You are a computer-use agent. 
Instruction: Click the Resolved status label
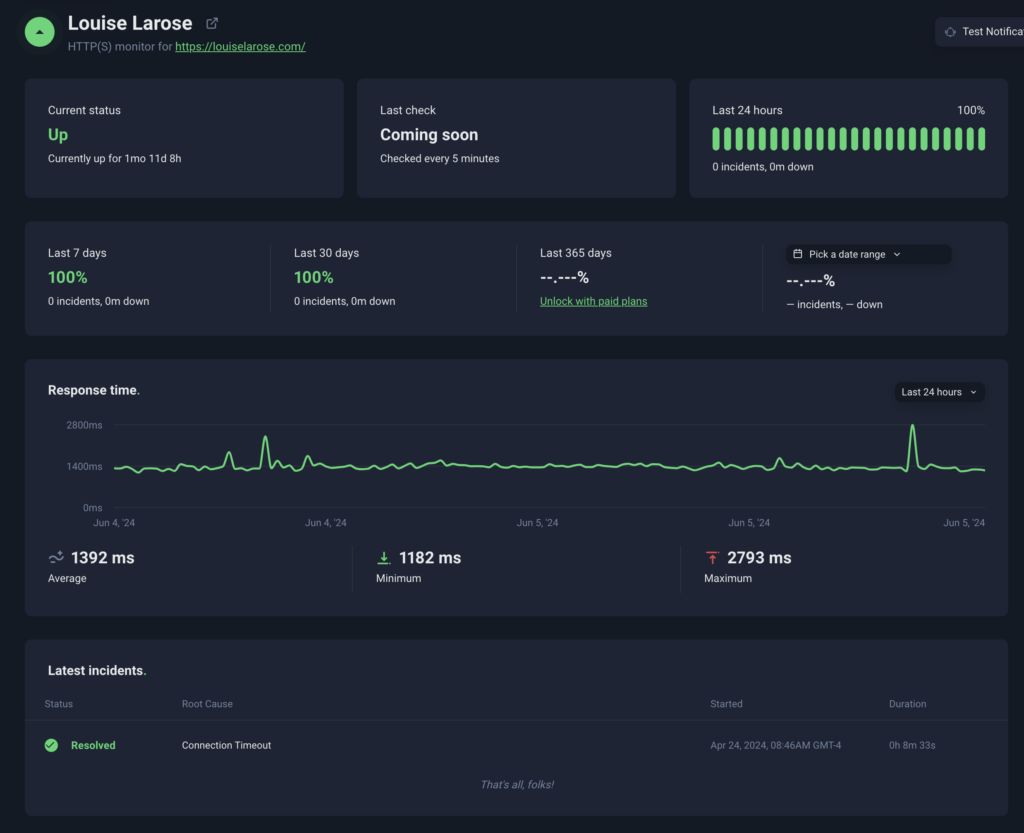click(93, 745)
